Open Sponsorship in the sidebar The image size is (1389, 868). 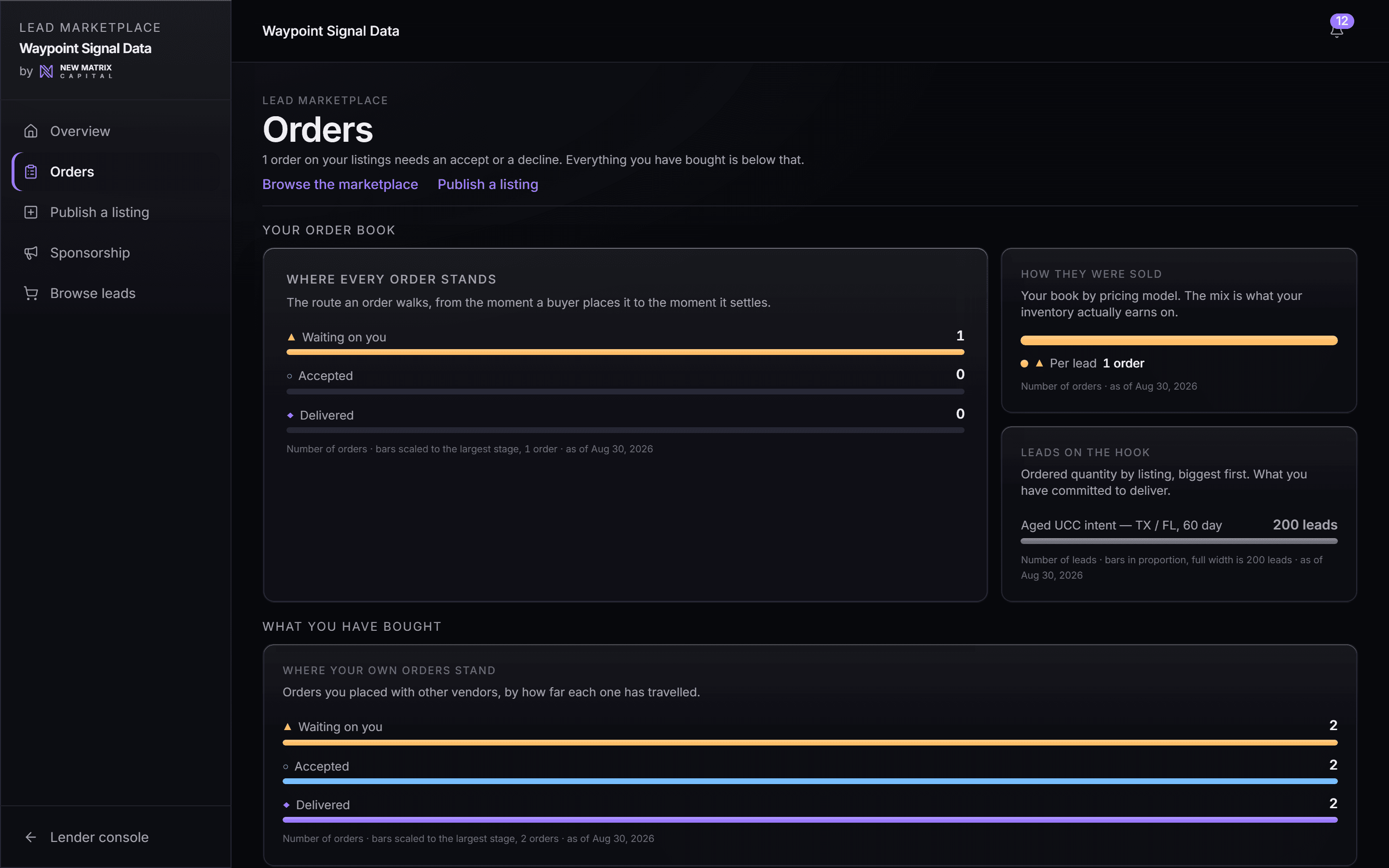tap(116, 253)
